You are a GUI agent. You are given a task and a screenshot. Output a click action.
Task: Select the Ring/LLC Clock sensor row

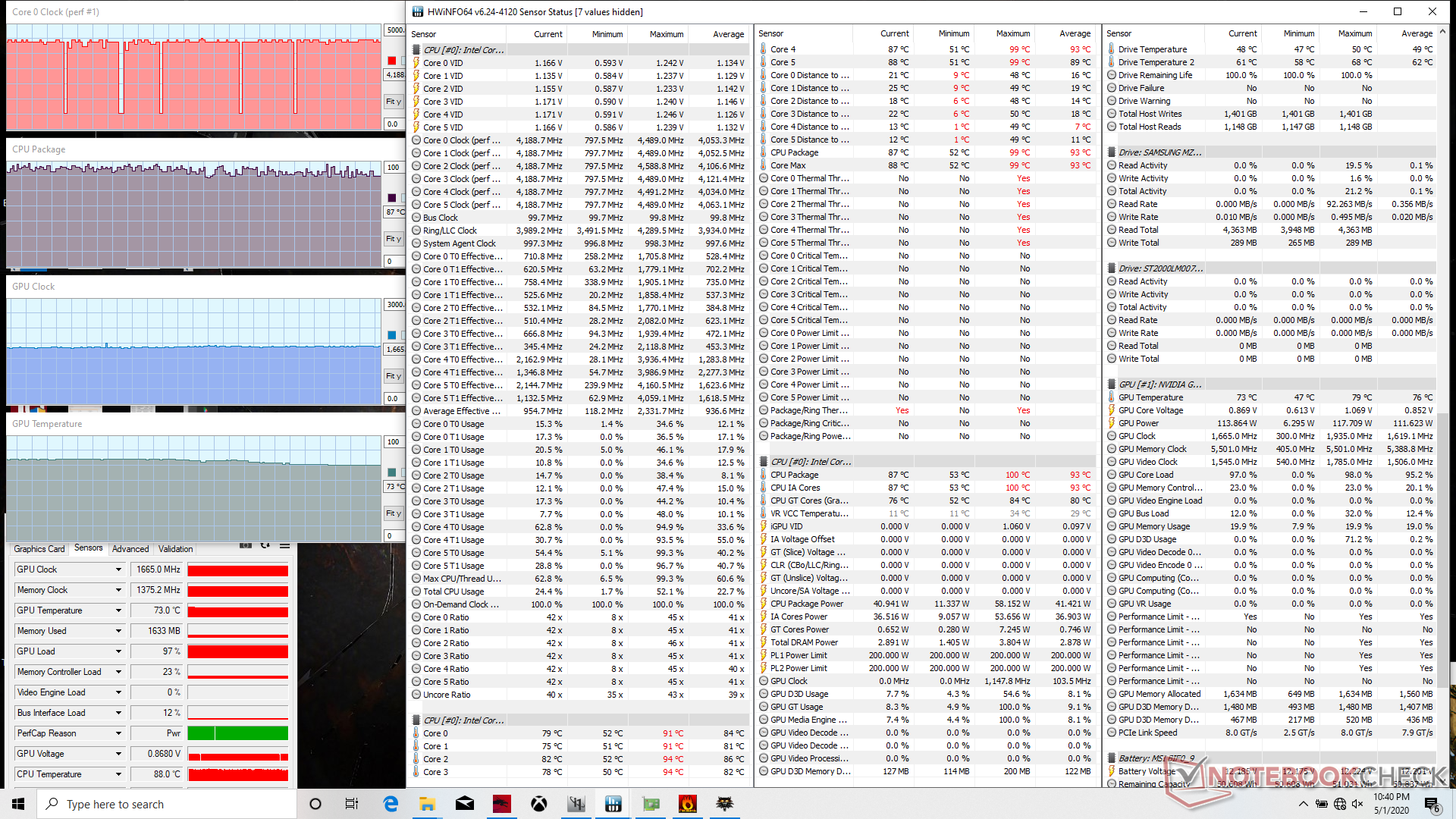579,231
